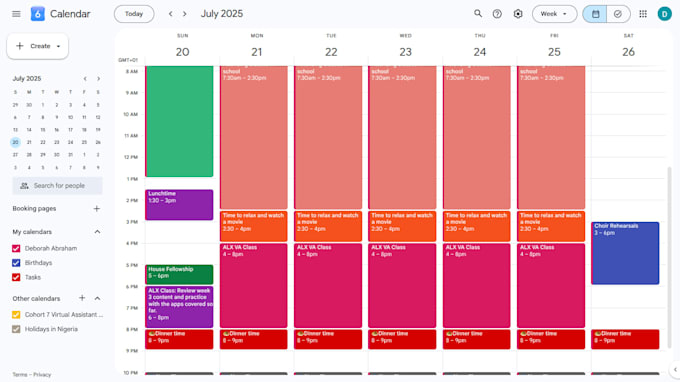Image resolution: width=680 pixels, height=382 pixels.
Task: Open Saturday Dinner time event
Action: [625, 339]
